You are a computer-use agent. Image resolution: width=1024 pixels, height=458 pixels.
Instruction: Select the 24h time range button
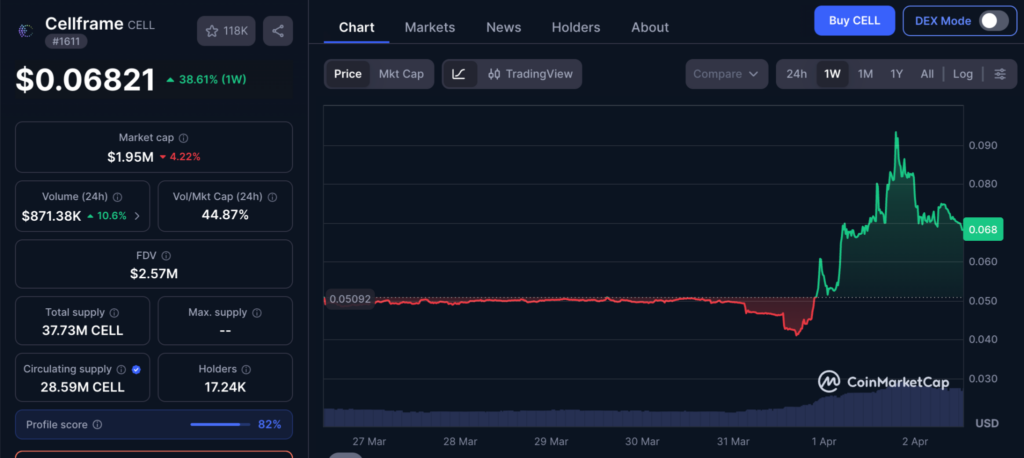coord(796,74)
